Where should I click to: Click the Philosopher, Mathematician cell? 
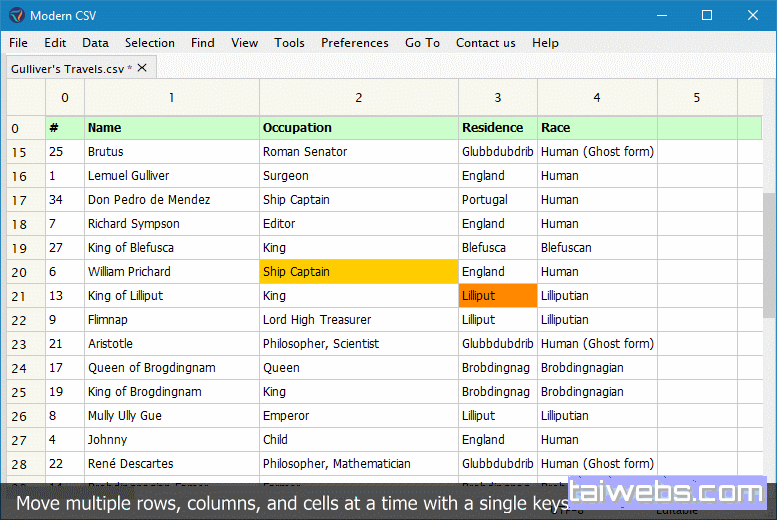pos(359,463)
